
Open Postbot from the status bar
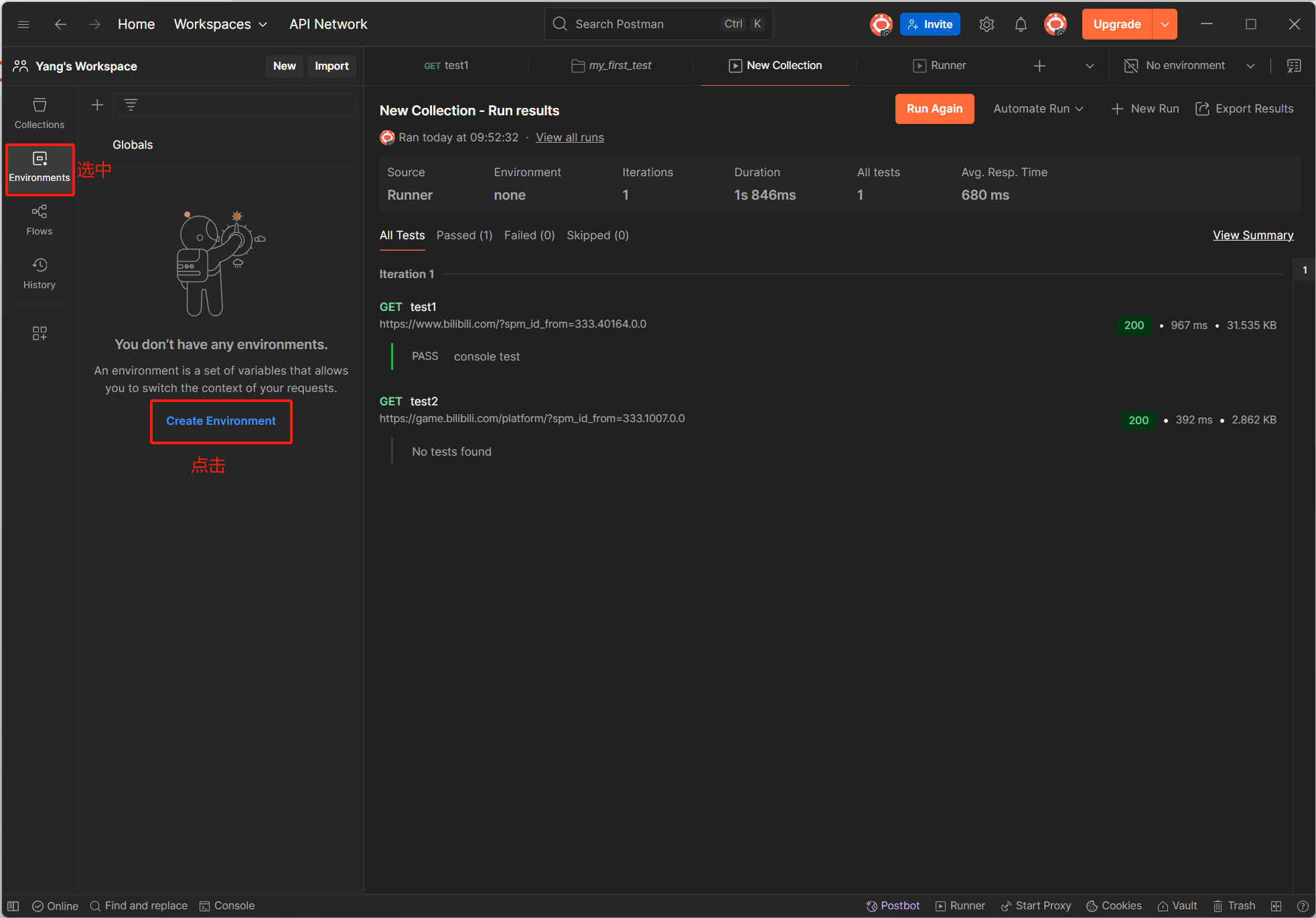click(893, 906)
